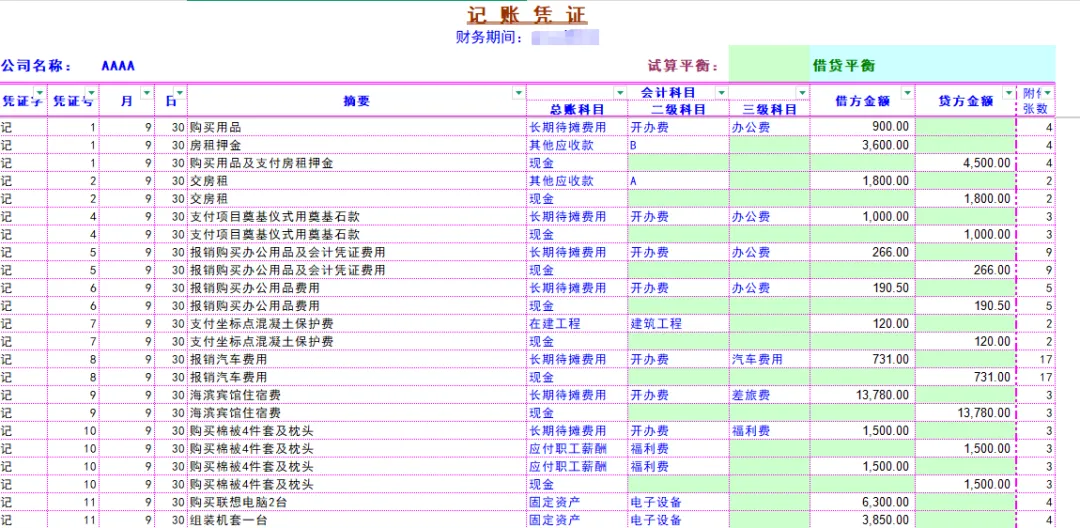Screen dimensions: 1080x528
Task: Select the 差旅费 third-level account cell
Action: tap(769, 395)
